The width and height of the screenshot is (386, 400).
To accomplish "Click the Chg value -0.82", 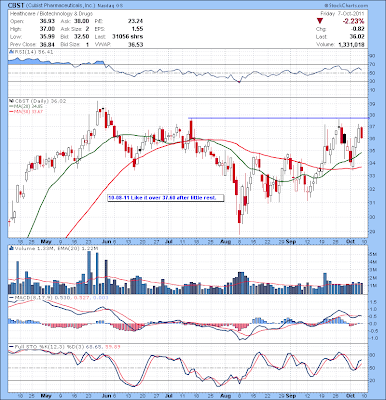I will pos(359,29).
